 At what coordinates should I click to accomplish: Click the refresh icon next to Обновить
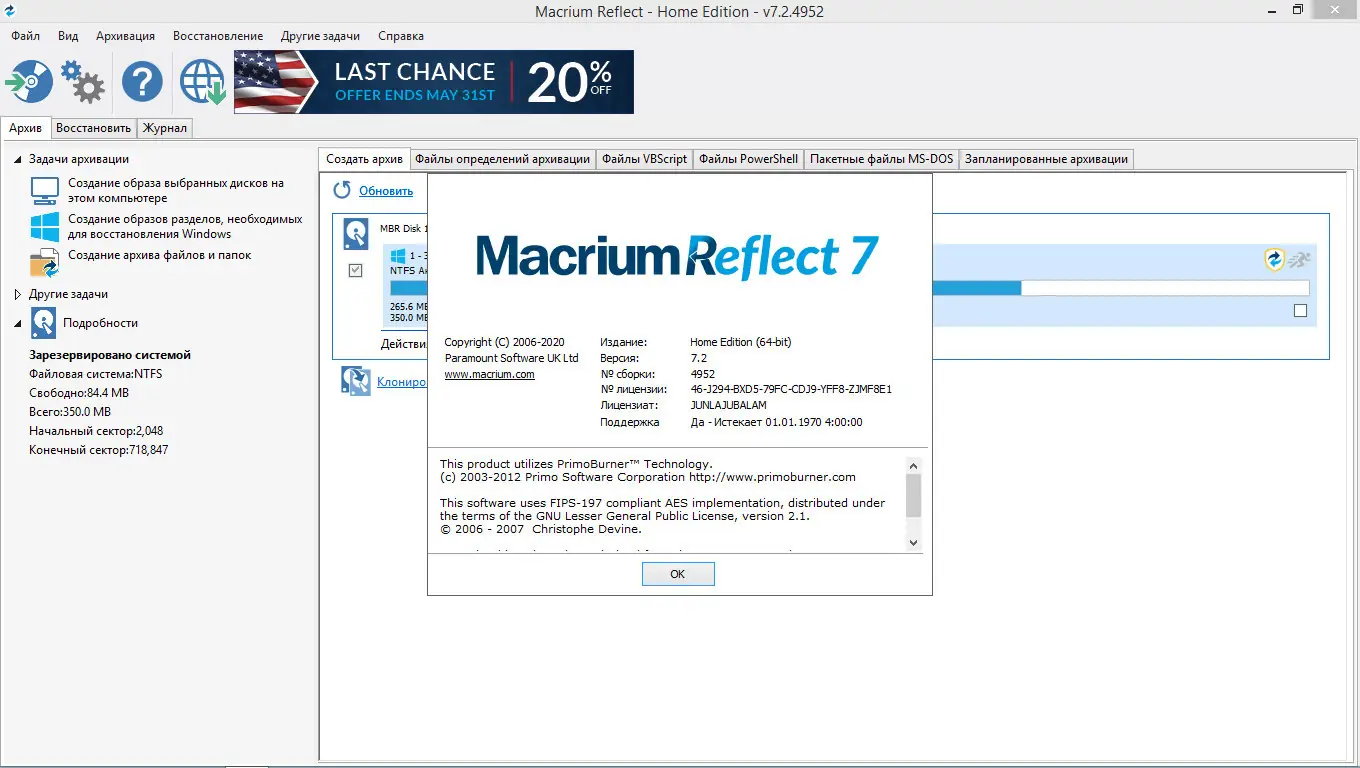coord(342,190)
